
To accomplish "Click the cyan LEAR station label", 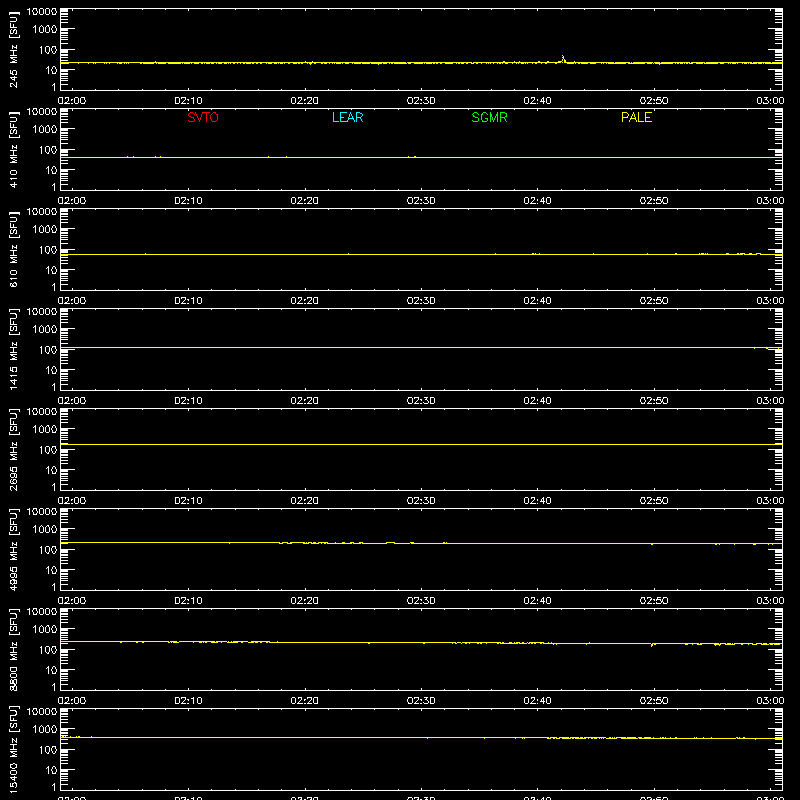I will [x=347, y=117].
